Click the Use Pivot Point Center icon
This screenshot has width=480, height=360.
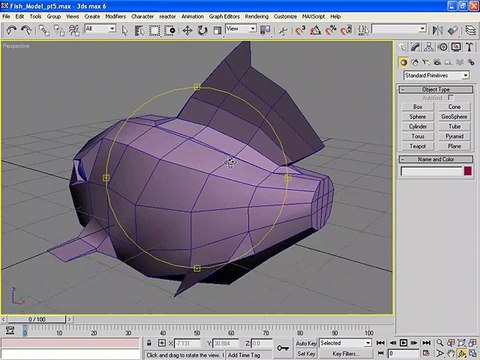point(265,30)
